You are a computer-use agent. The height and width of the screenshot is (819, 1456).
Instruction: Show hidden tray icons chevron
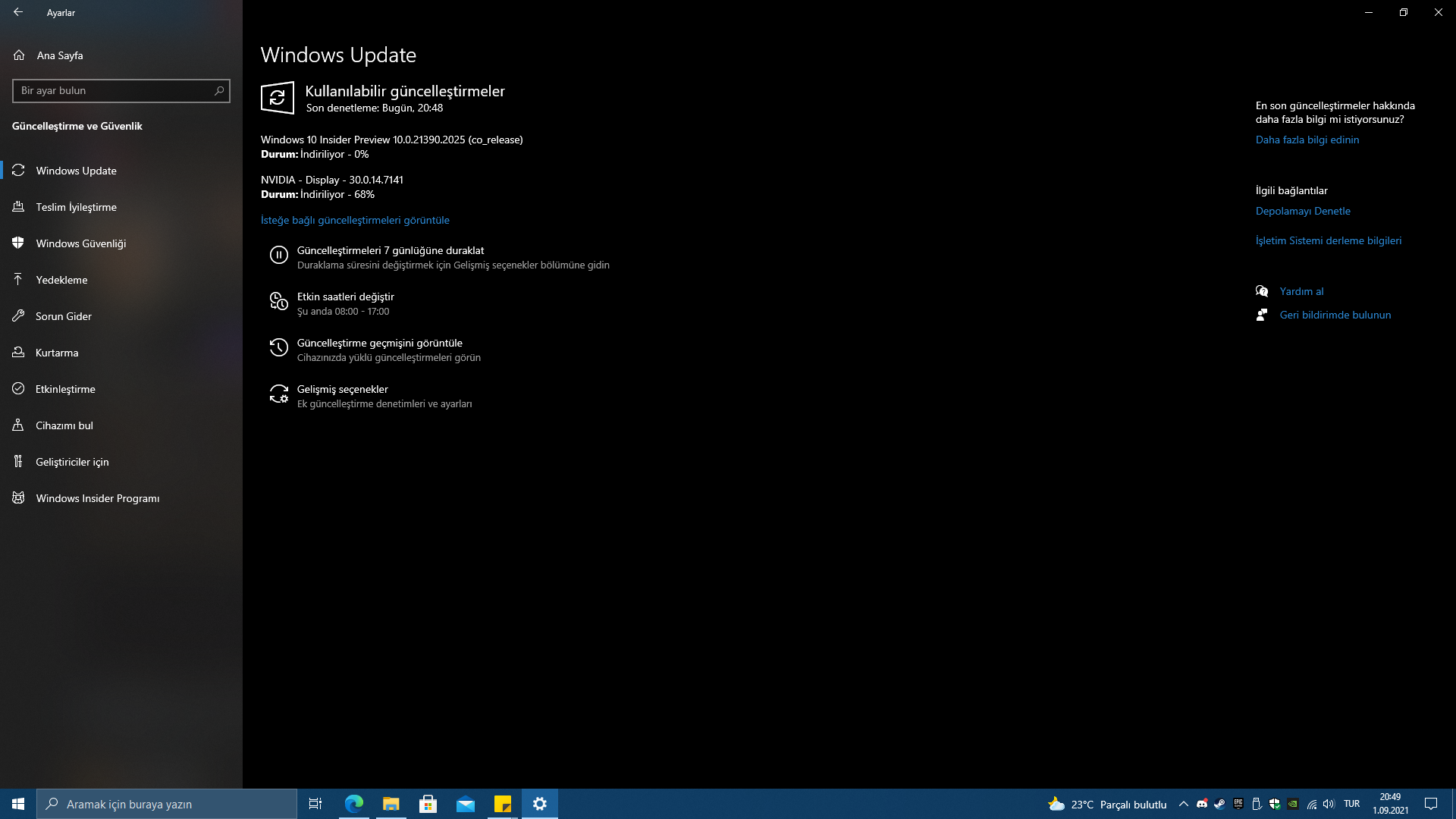(x=1183, y=804)
